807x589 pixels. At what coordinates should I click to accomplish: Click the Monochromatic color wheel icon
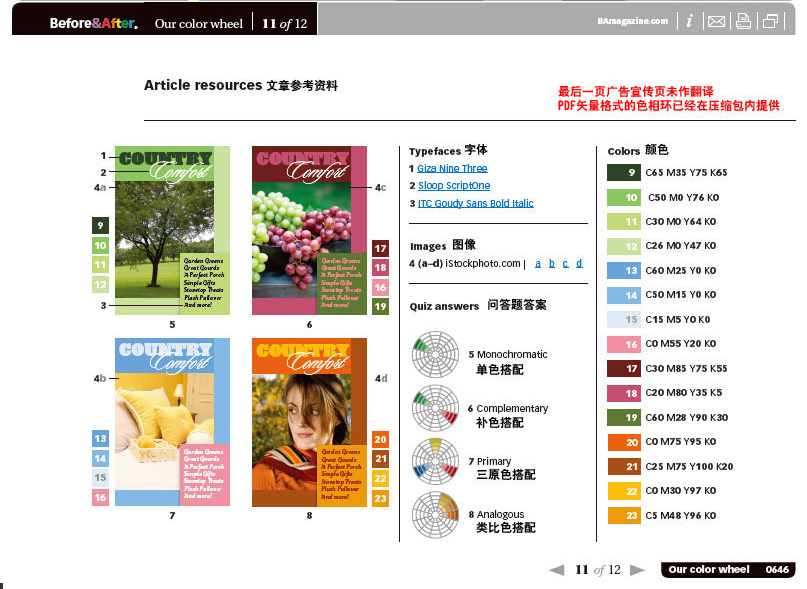tap(434, 353)
